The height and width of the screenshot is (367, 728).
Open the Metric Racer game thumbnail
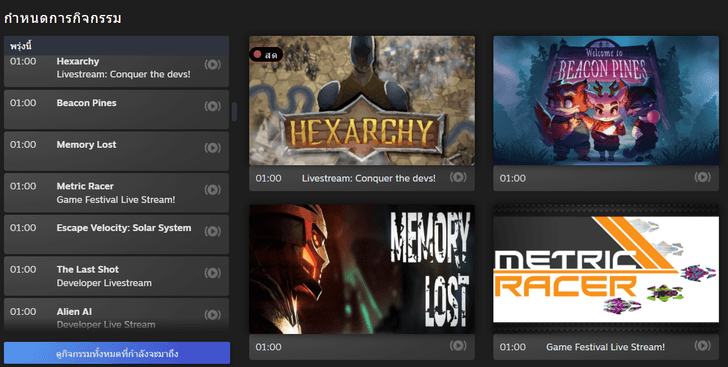pyautogui.click(x=606, y=269)
